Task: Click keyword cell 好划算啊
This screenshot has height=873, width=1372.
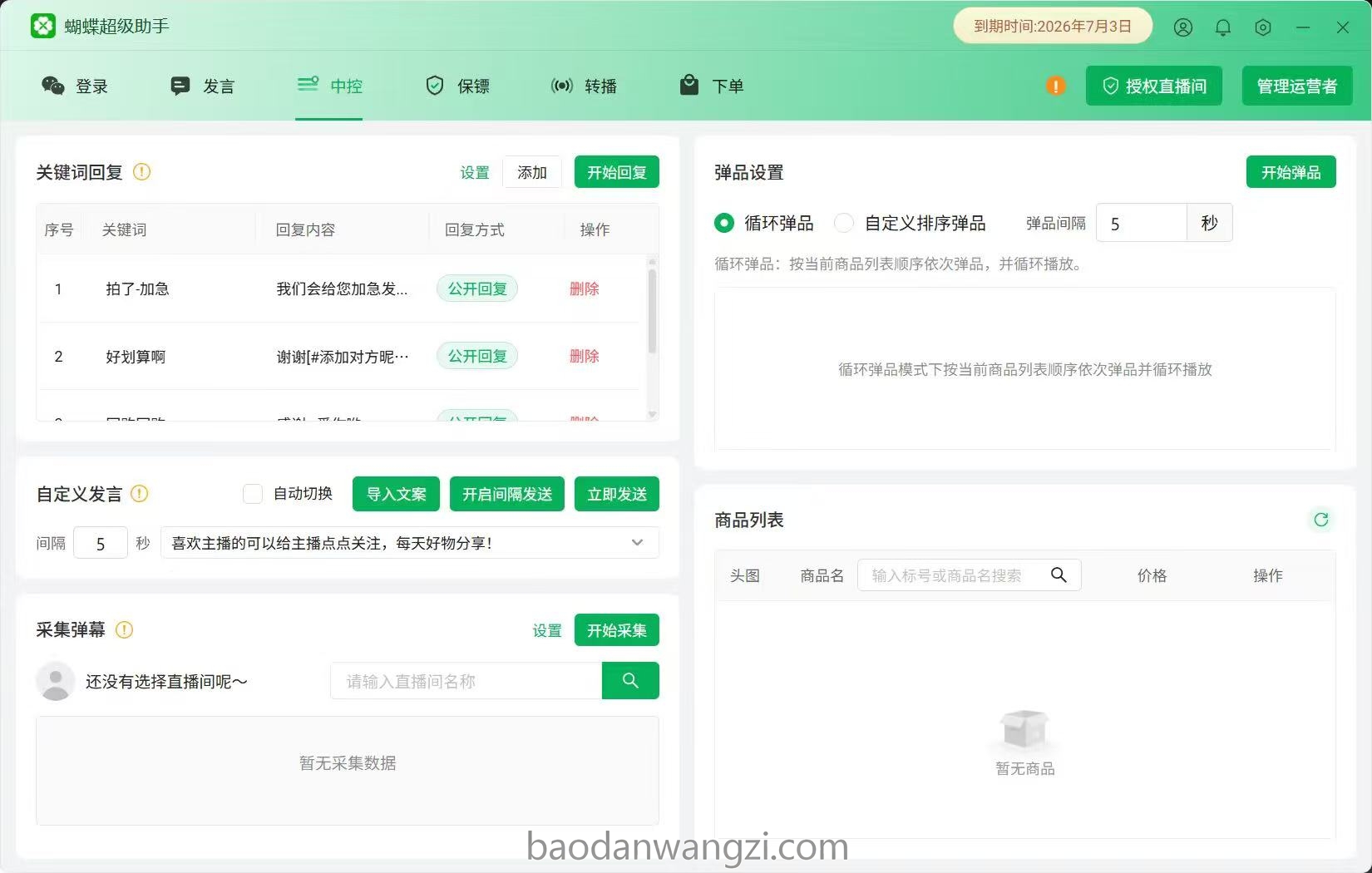Action: point(136,357)
